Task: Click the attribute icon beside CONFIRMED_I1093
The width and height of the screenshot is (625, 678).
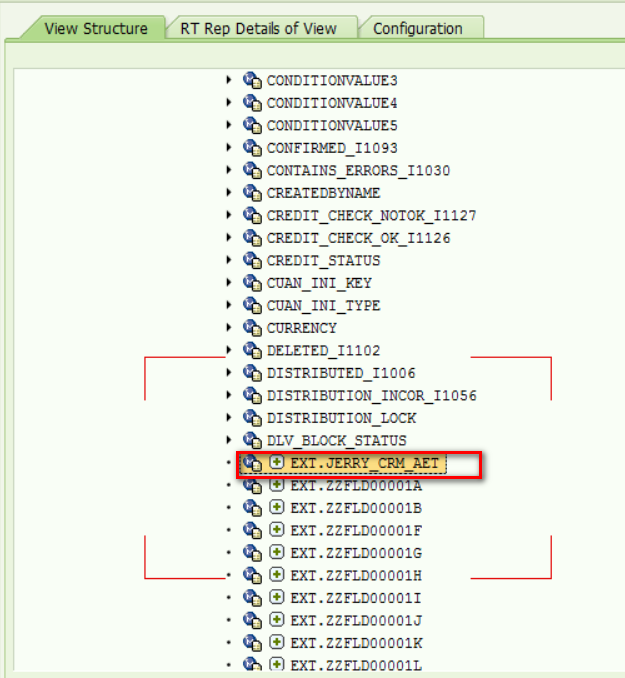Action: [x=252, y=148]
